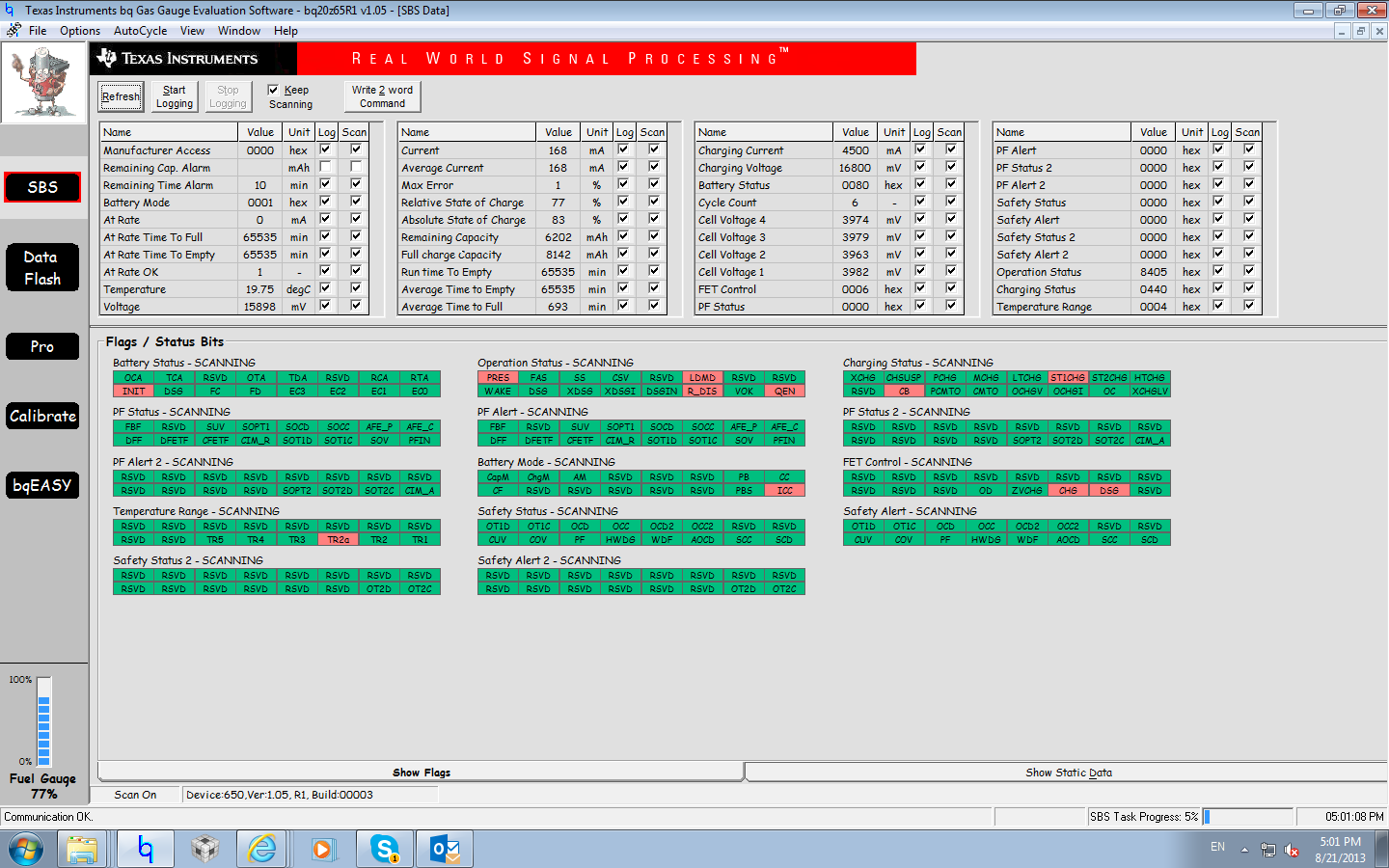Open Outlook from taskbar
The width and height of the screenshot is (1389, 868).
tap(445, 850)
